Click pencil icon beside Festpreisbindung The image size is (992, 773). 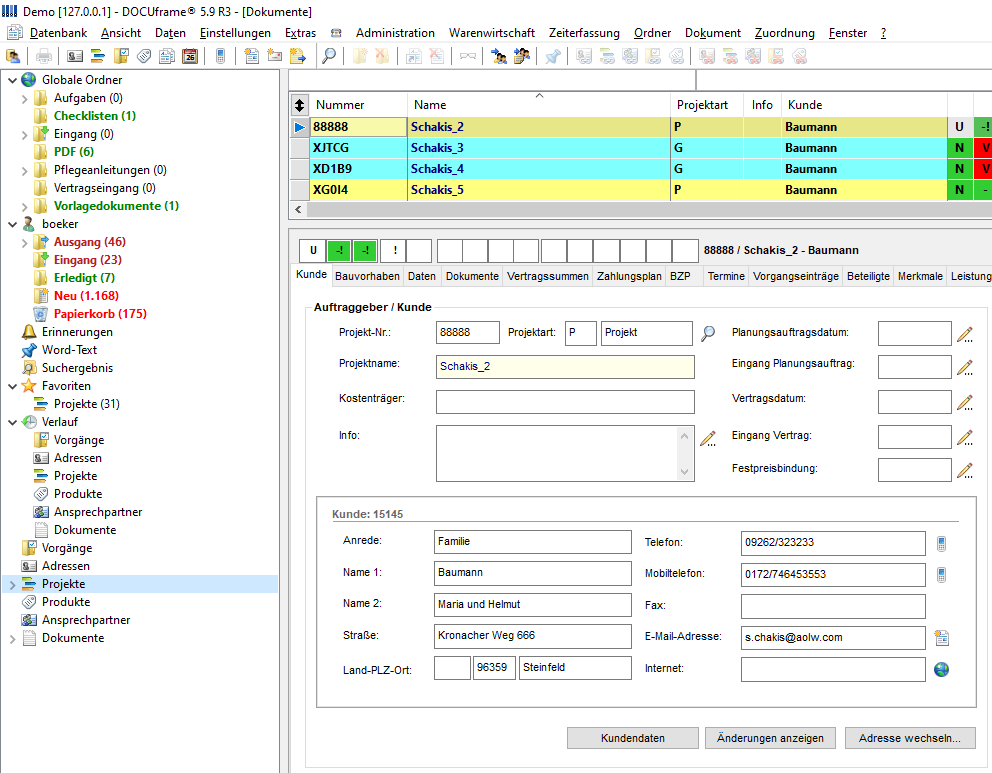coord(965,470)
